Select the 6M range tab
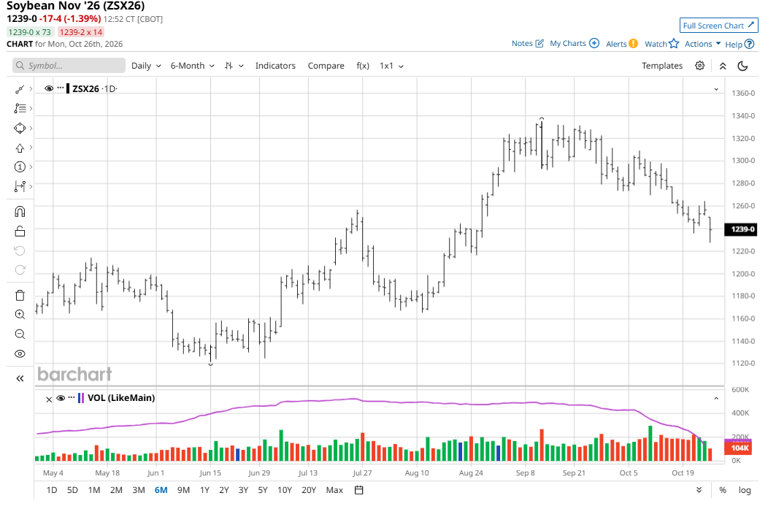 pos(161,490)
